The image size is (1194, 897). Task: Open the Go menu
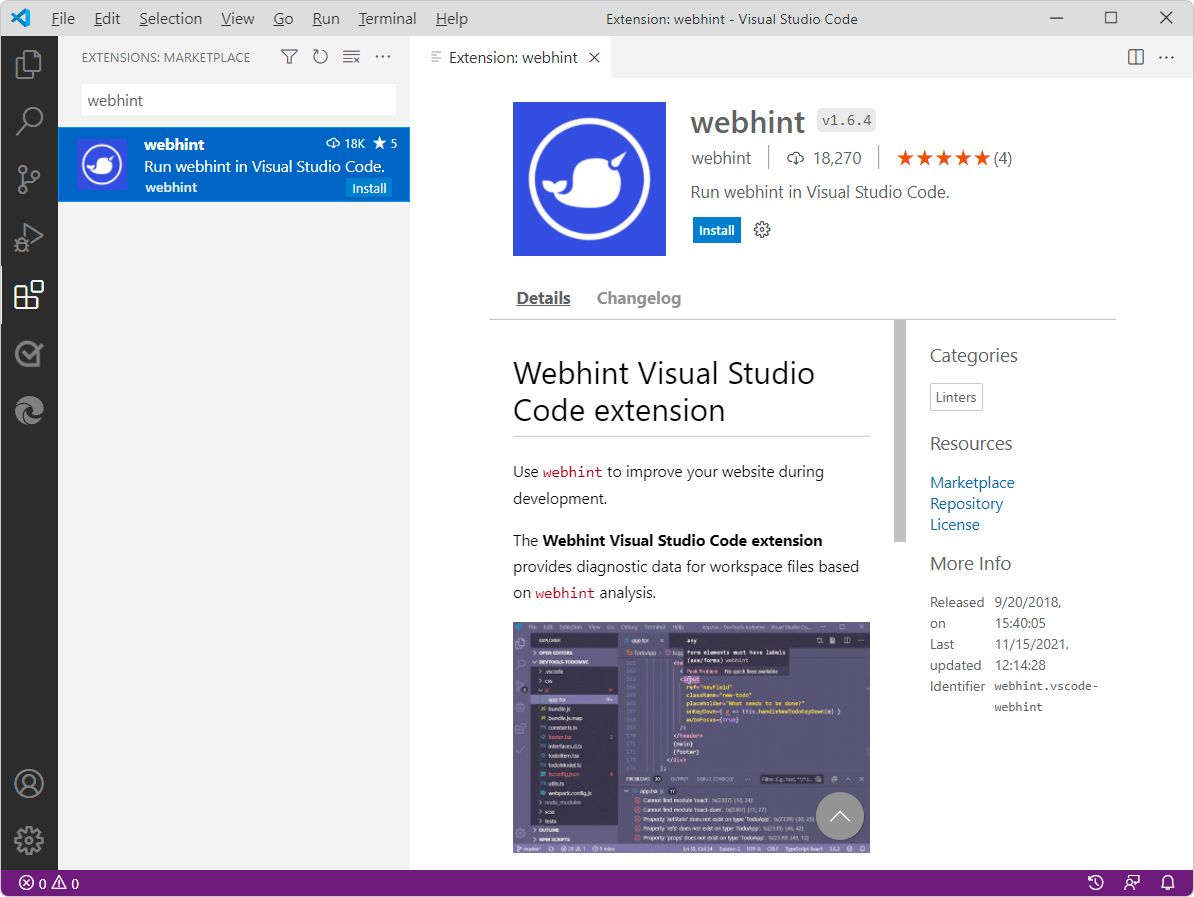pyautogui.click(x=283, y=18)
